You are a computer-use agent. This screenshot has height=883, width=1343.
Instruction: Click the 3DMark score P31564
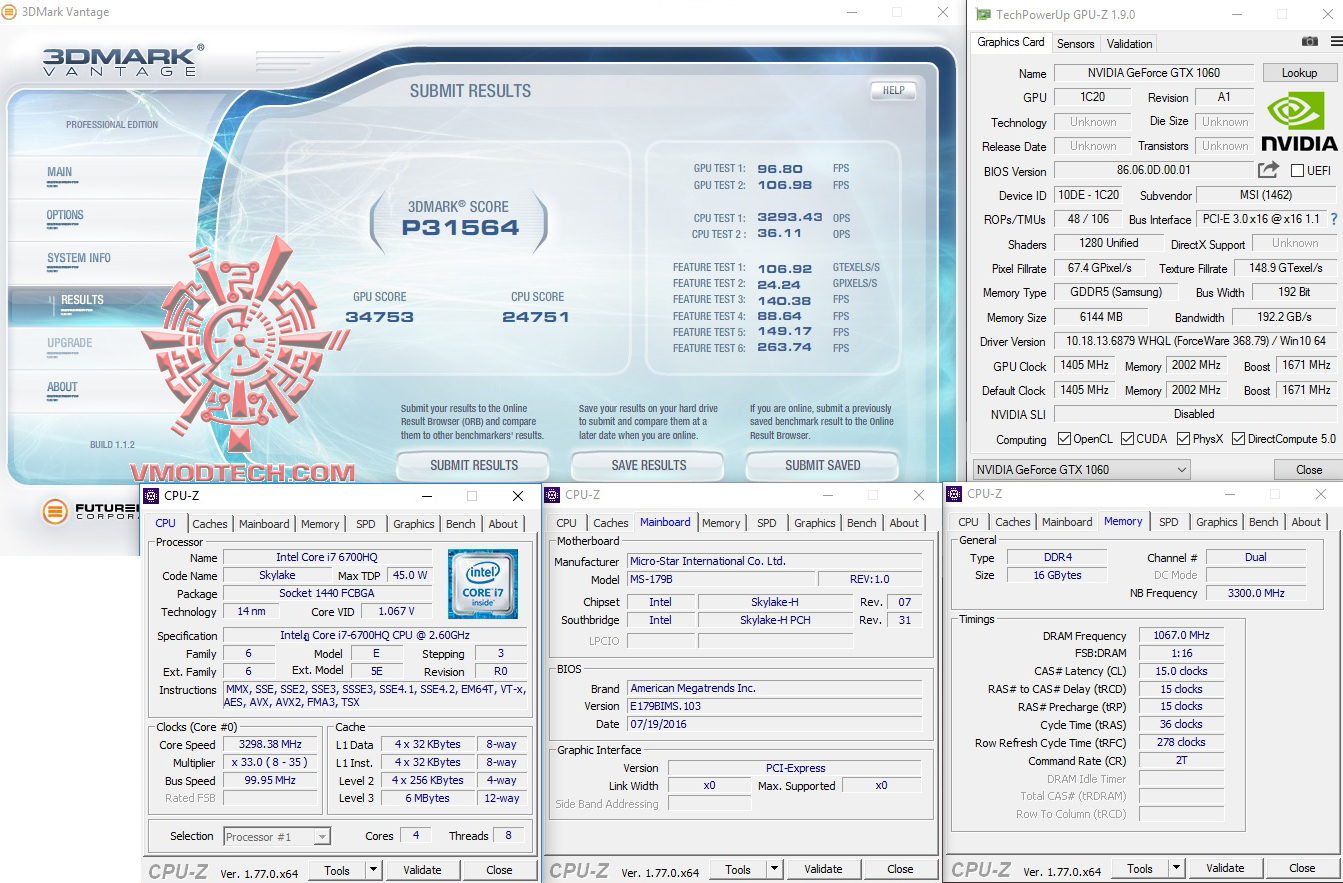[460, 227]
